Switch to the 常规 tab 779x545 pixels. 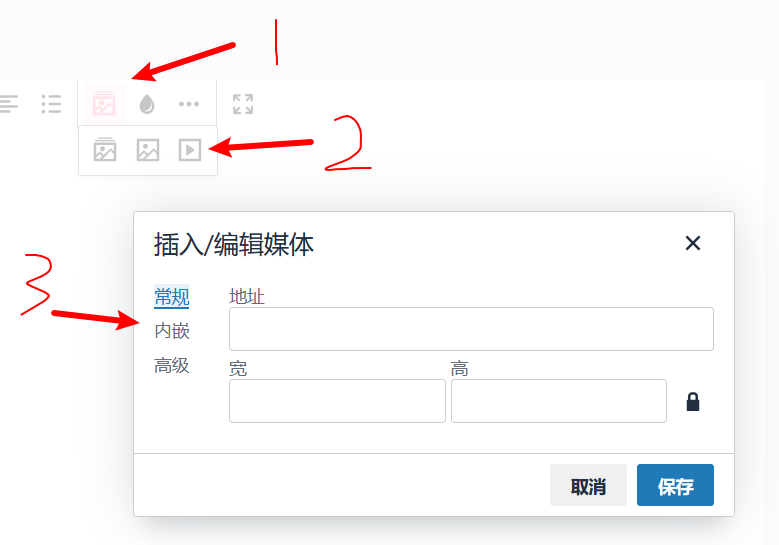(171, 297)
